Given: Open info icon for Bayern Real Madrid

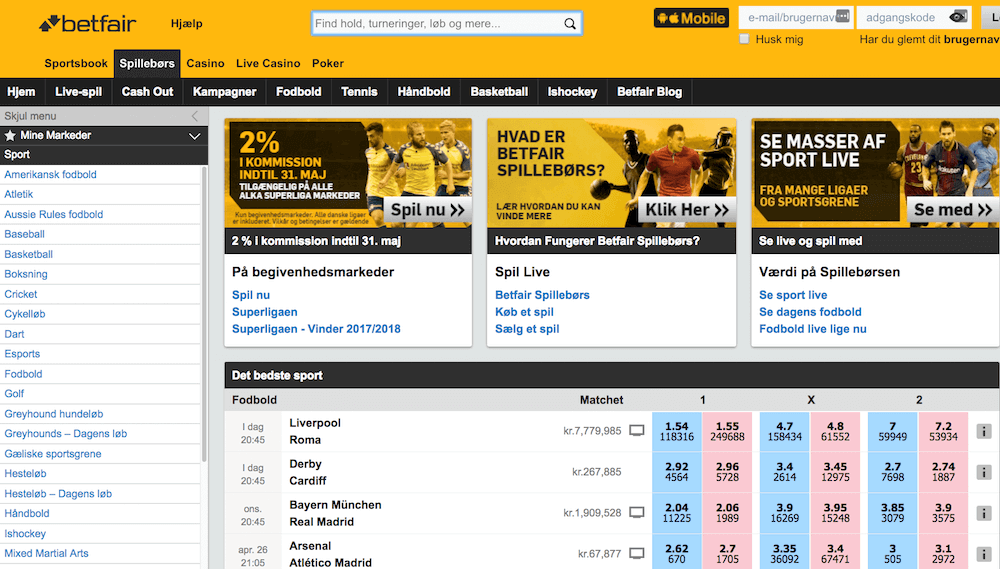Looking at the screenshot, I should (x=984, y=513).
